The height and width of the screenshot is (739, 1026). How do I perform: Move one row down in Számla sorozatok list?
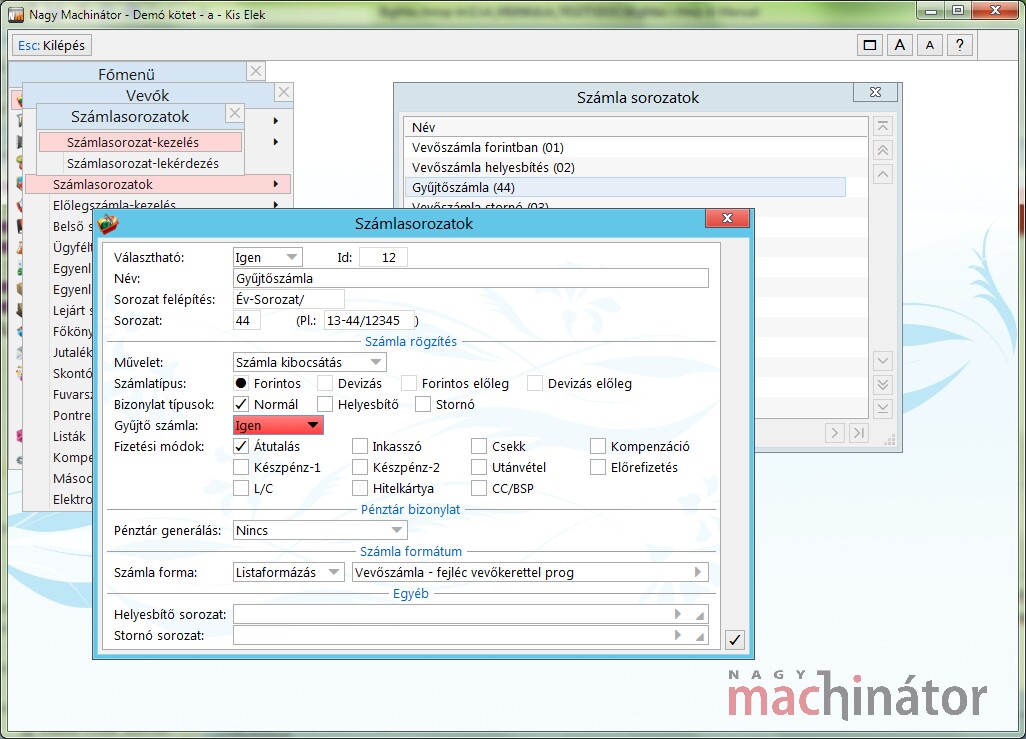pyautogui.click(x=883, y=361)
